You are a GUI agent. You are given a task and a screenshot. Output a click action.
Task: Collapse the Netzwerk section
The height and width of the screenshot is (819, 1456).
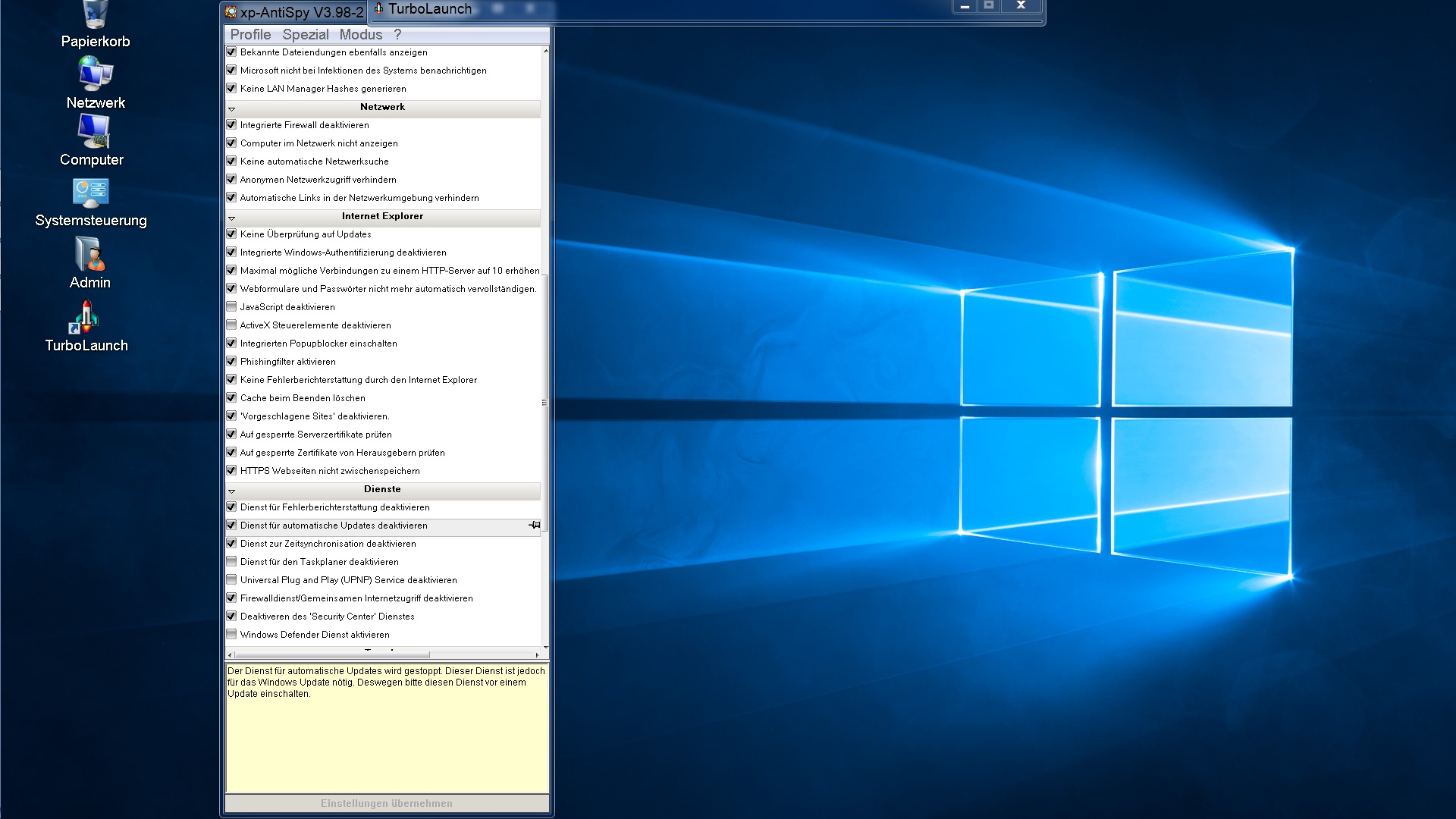tap(232, 108)
